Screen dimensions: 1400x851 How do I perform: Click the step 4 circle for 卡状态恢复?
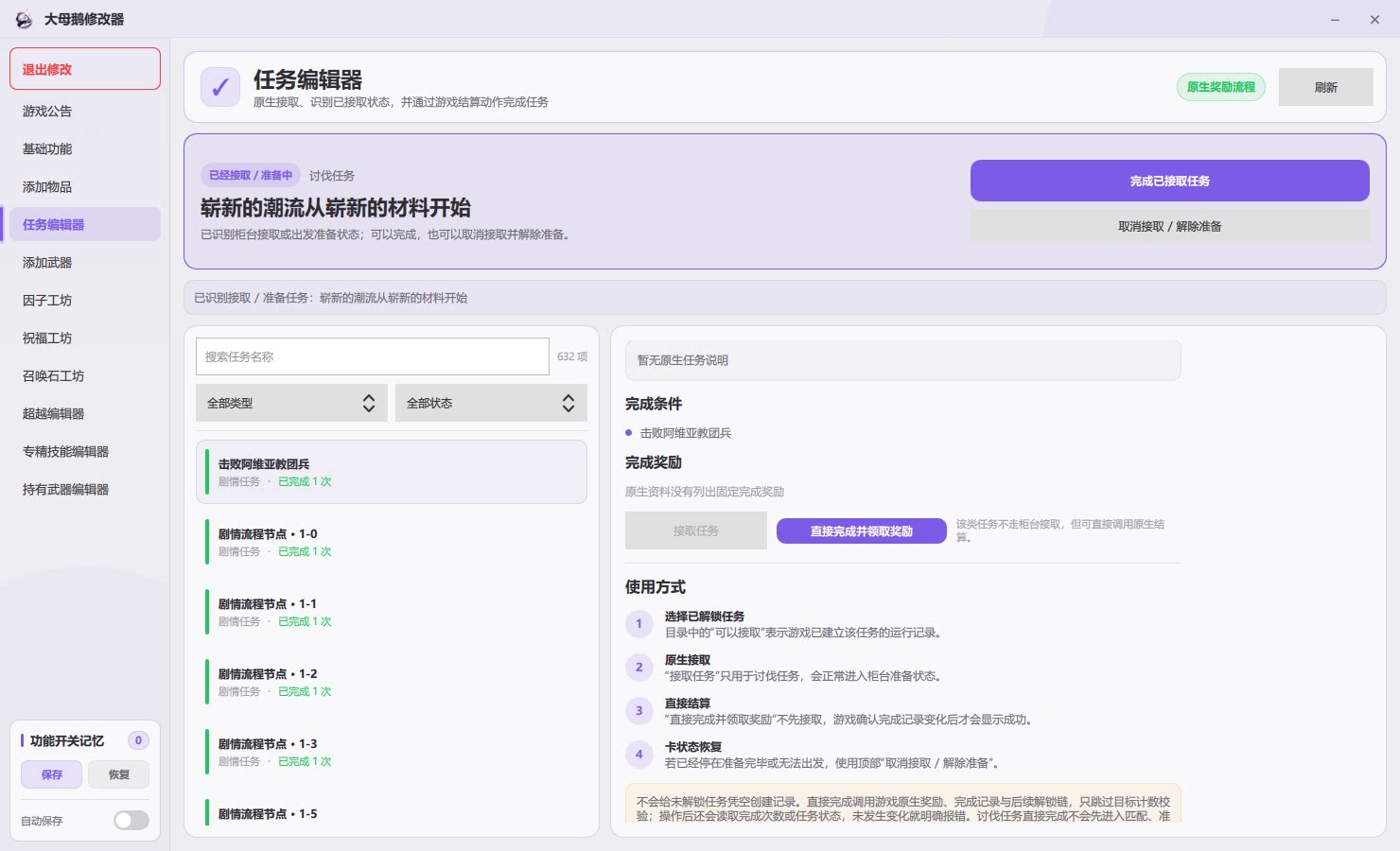pyautogui.click(x=639, y=755)
